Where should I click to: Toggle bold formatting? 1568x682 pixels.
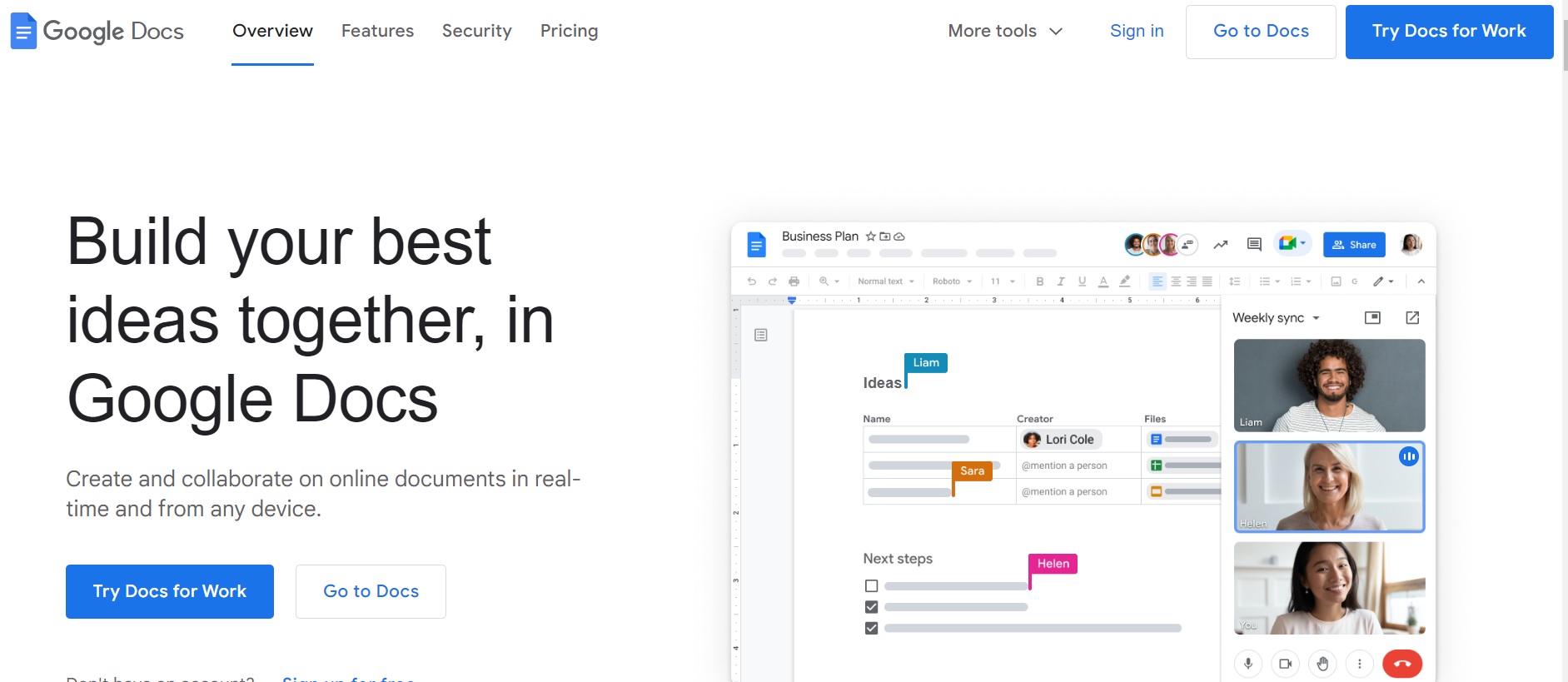coord(1039,281)
